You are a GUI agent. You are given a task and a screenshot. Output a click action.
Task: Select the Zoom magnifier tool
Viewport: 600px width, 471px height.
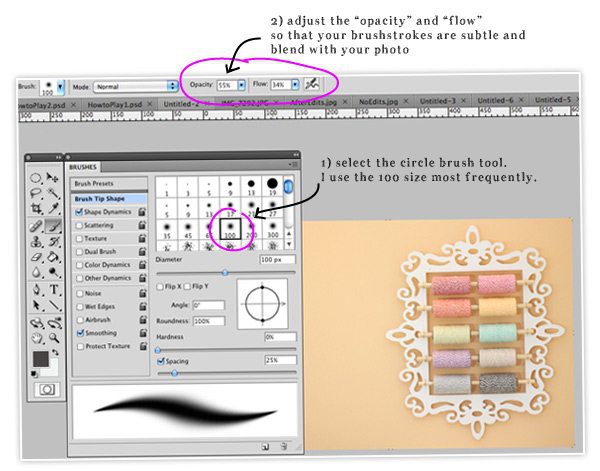pyautogui.click(x=54, y=339)
